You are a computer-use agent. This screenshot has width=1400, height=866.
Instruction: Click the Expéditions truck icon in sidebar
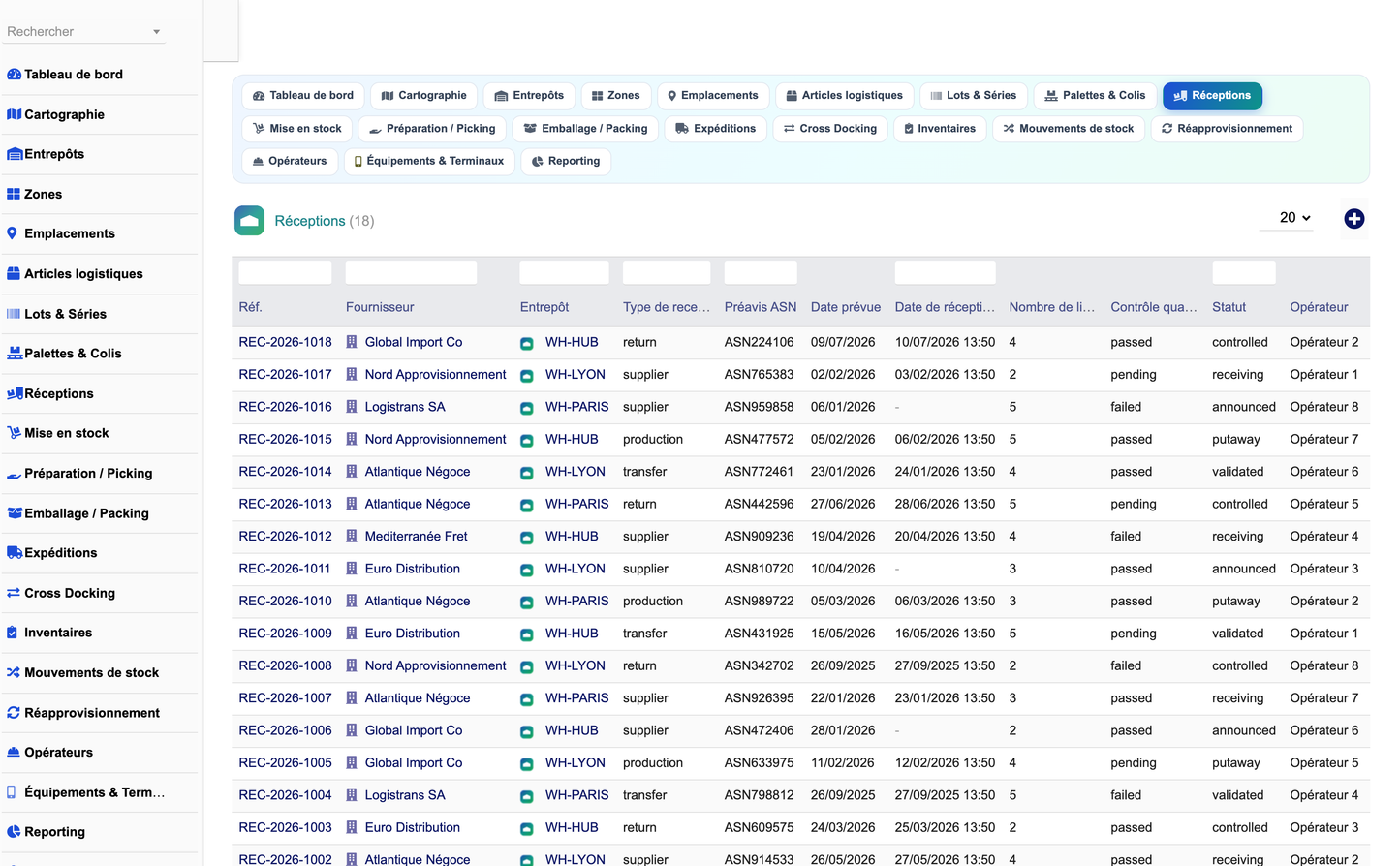click(x=14, y=553)
